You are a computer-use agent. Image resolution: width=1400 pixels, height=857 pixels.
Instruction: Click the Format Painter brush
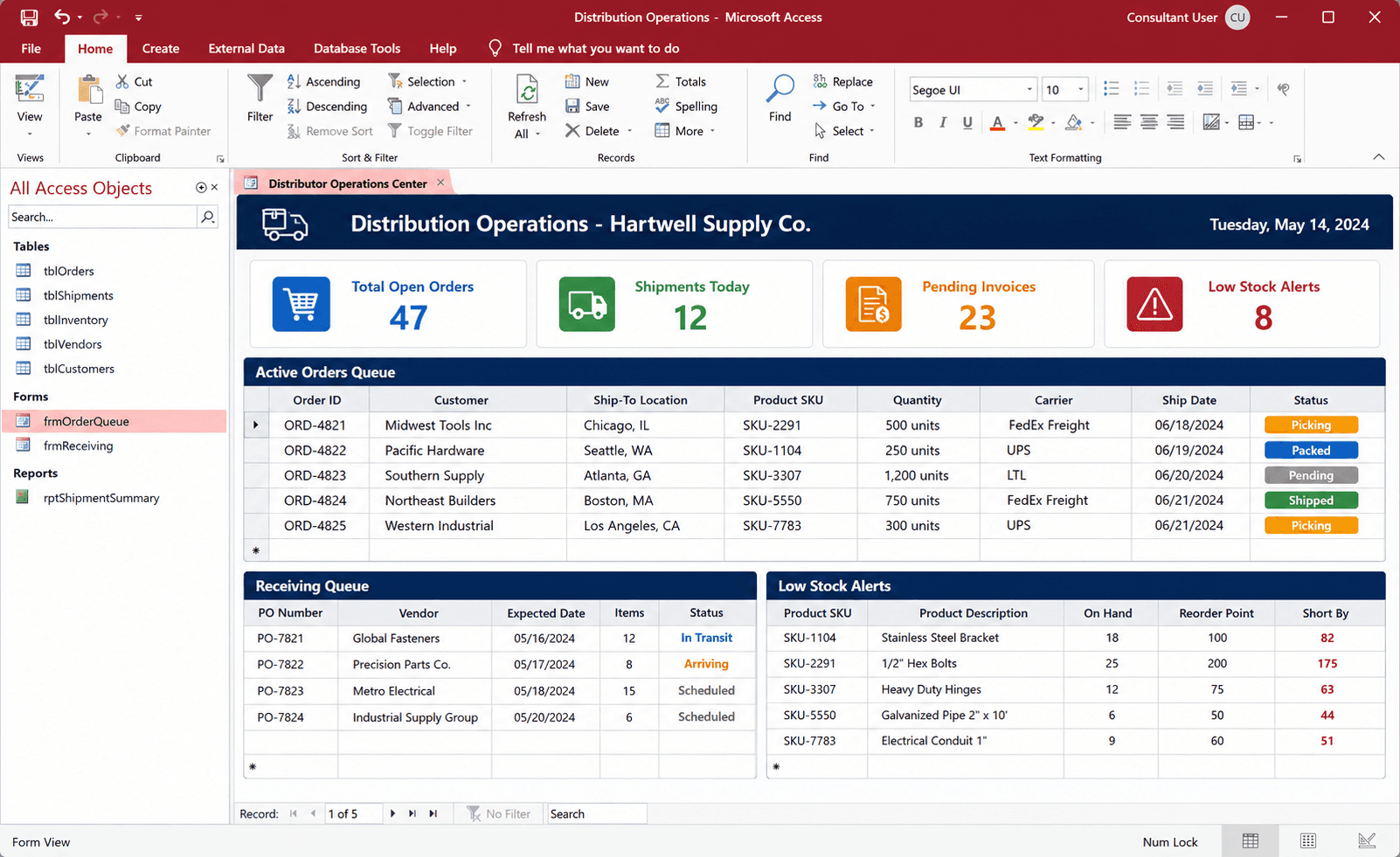(123, 131)
